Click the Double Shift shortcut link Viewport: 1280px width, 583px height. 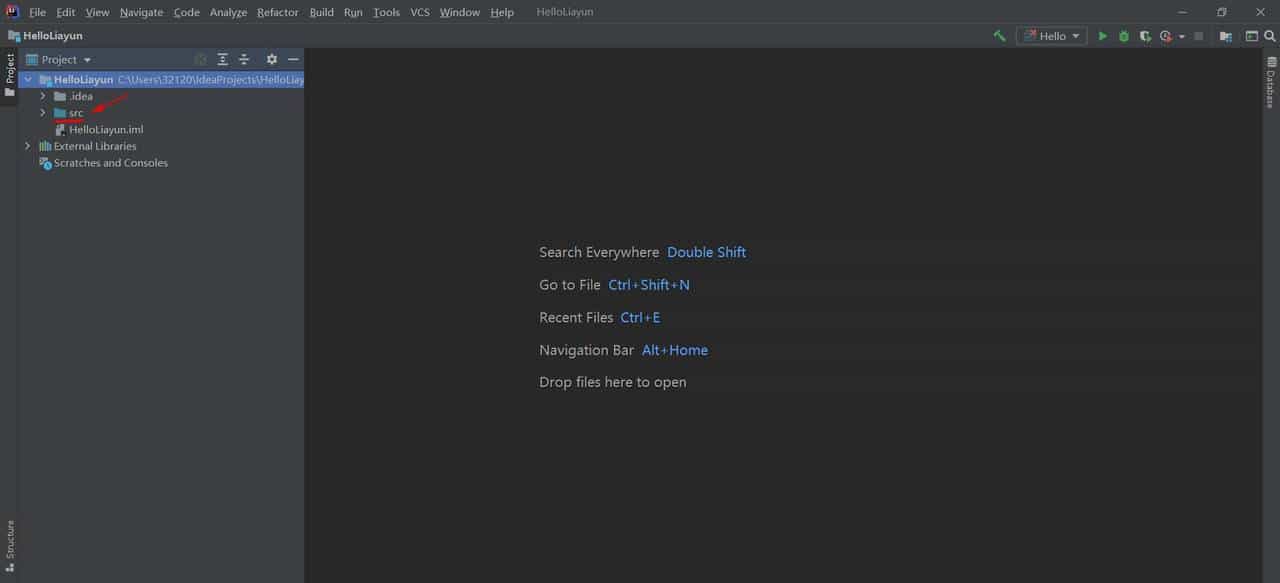pyautogui.click(x=706, y=252)
